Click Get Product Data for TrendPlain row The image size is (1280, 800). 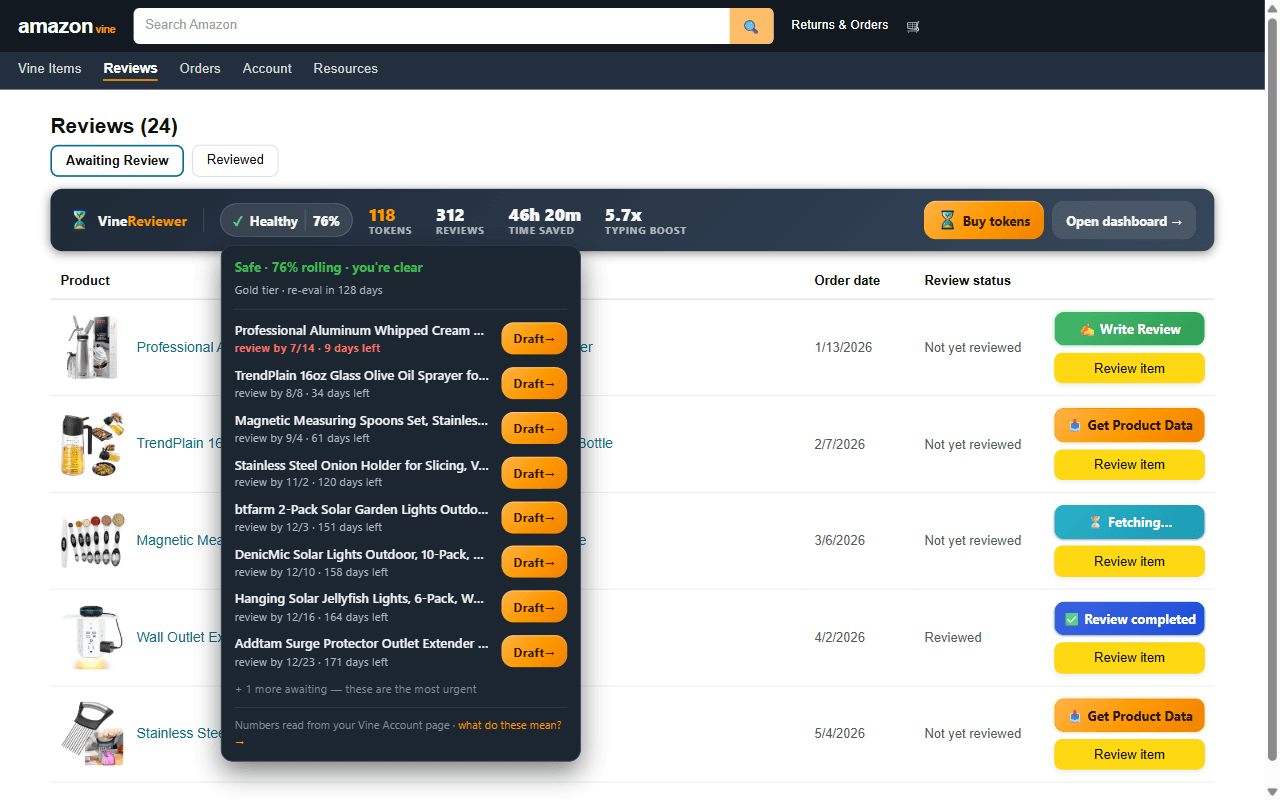tap(1129, 425)
